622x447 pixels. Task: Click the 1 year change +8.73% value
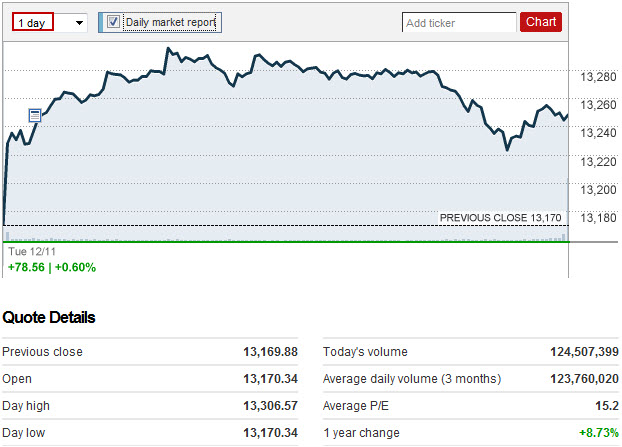coord(599,433)
